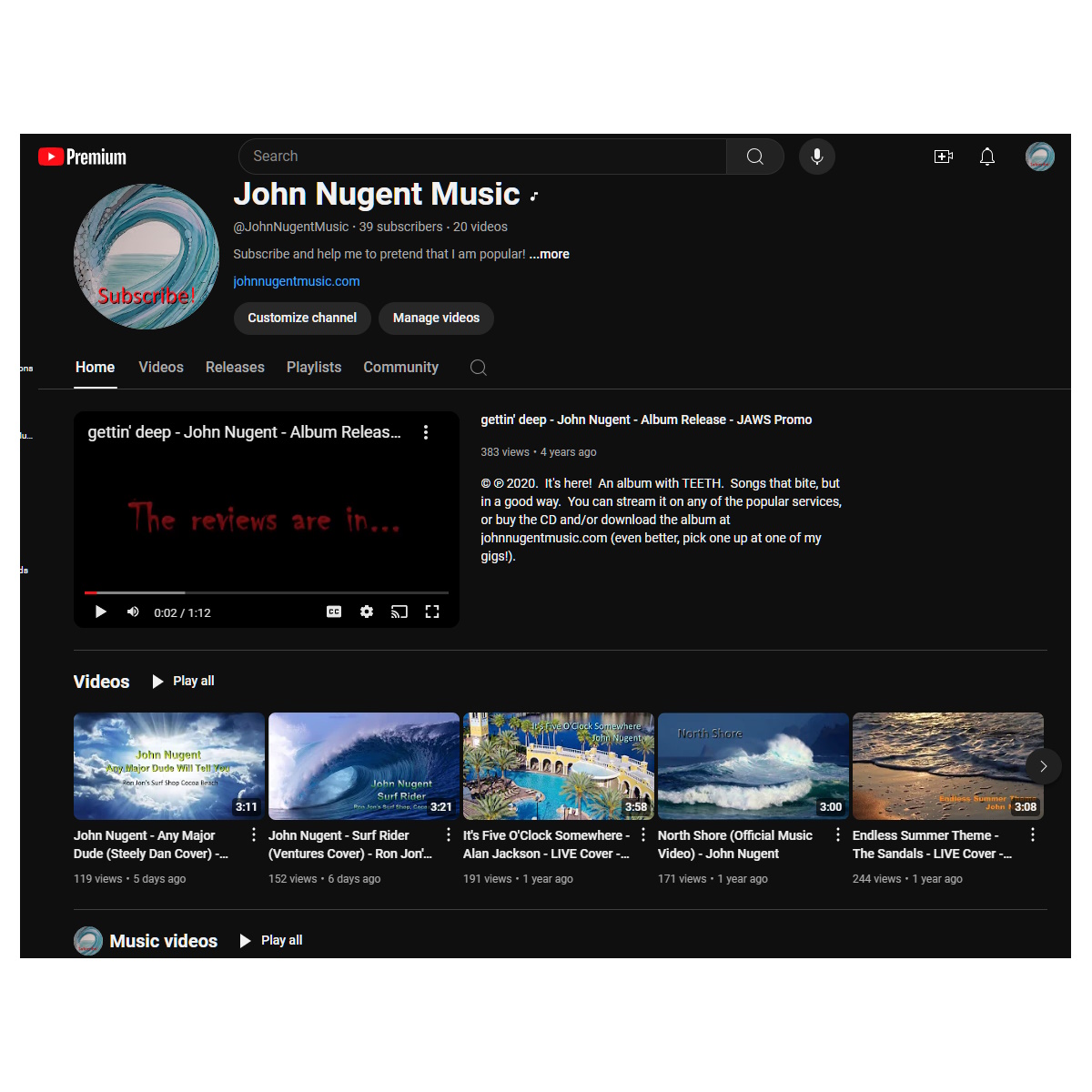1092x1092 pixels.
Task: Enter fullscreen in the video player
Action: [x=432, y=612]
